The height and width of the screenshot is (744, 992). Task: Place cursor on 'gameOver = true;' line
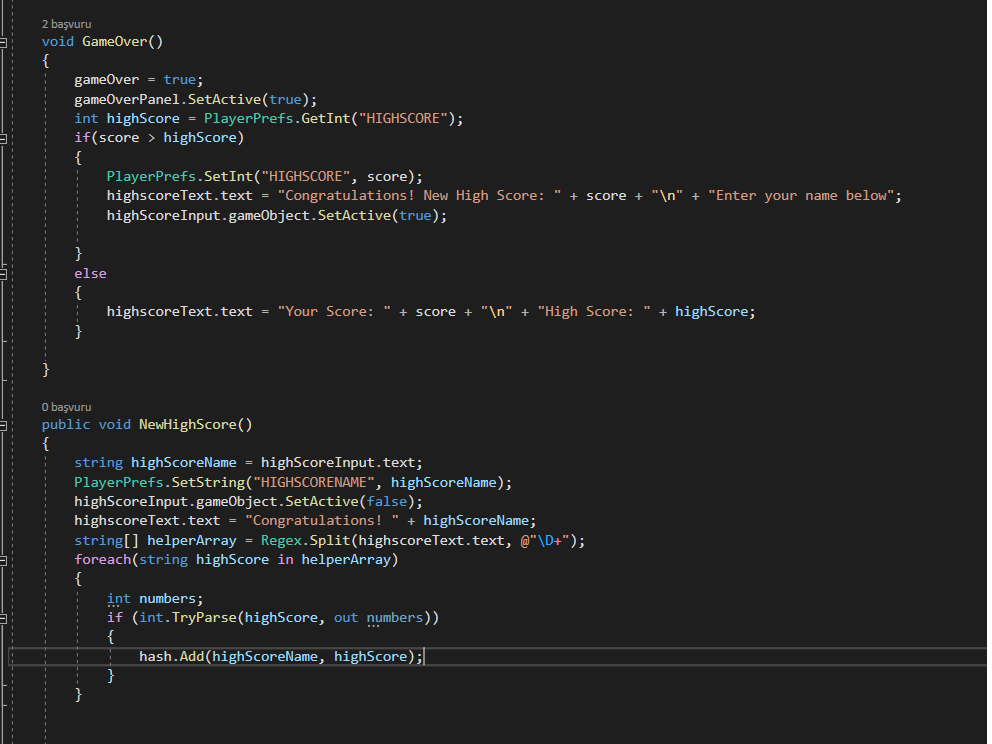139,80
